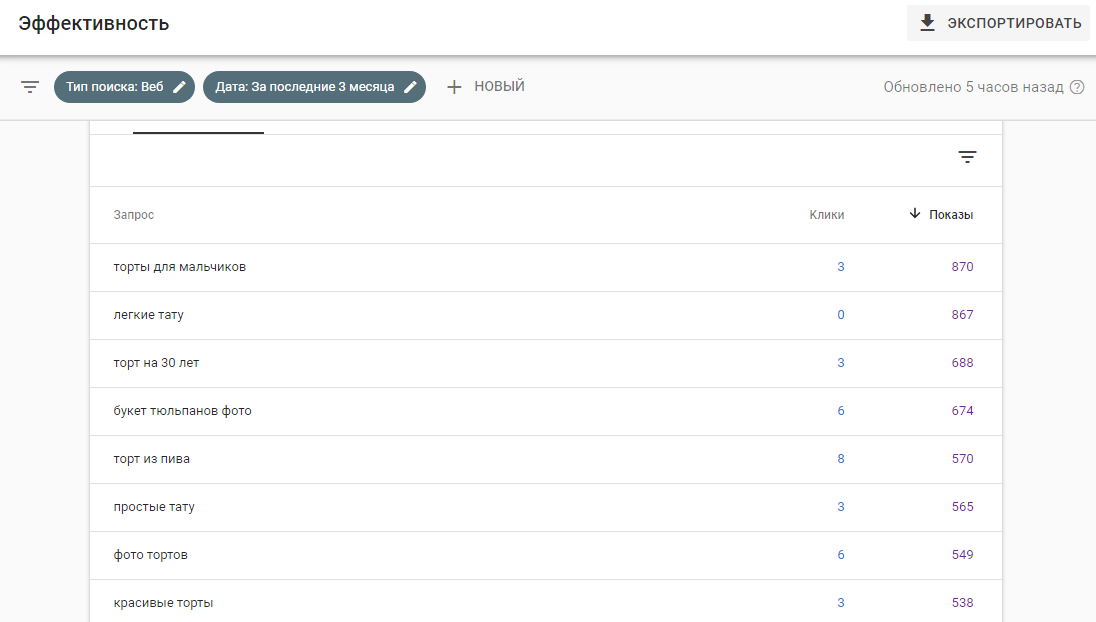Open query row красивые торты

546,602
